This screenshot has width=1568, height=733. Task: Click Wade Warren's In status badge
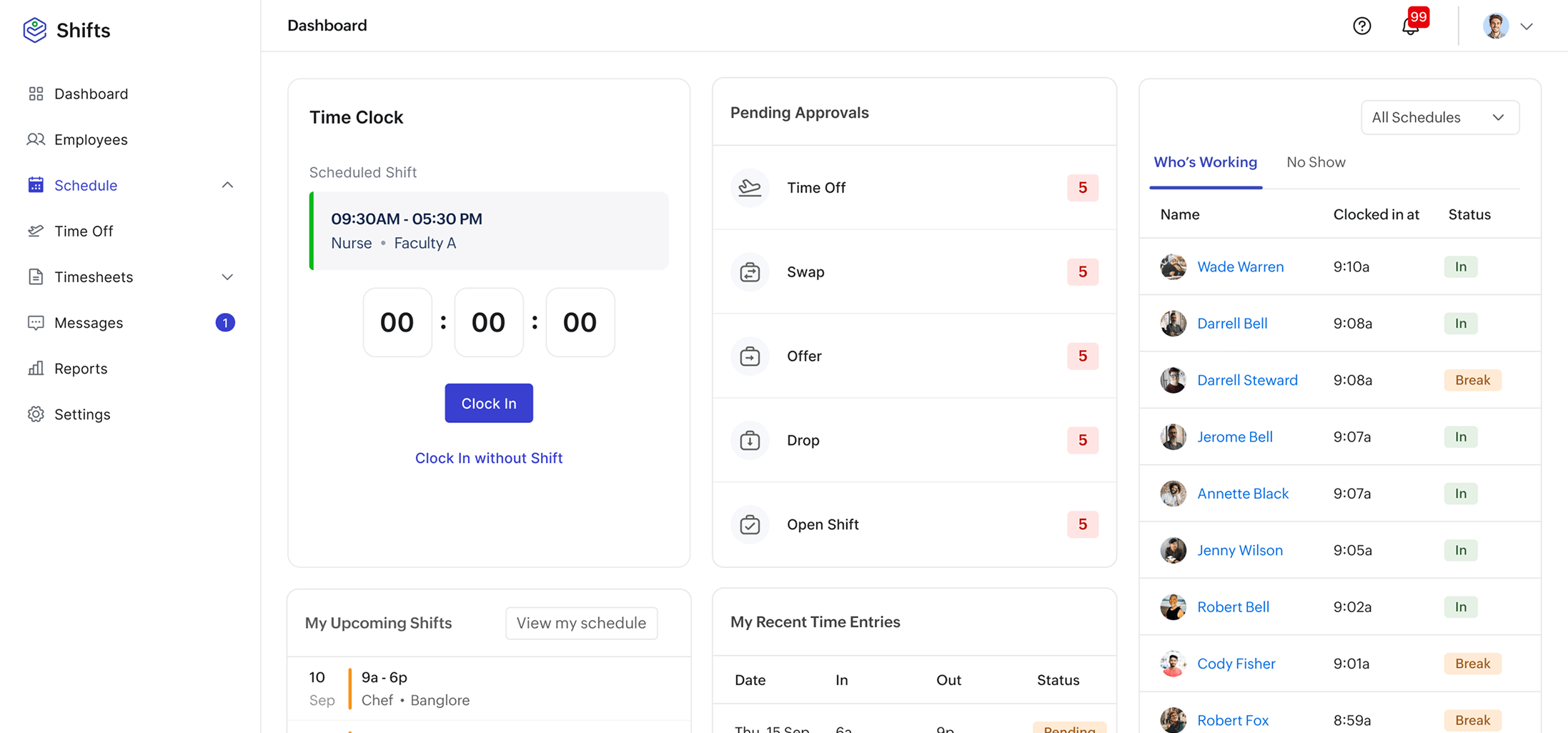[x=1461, y=266]
